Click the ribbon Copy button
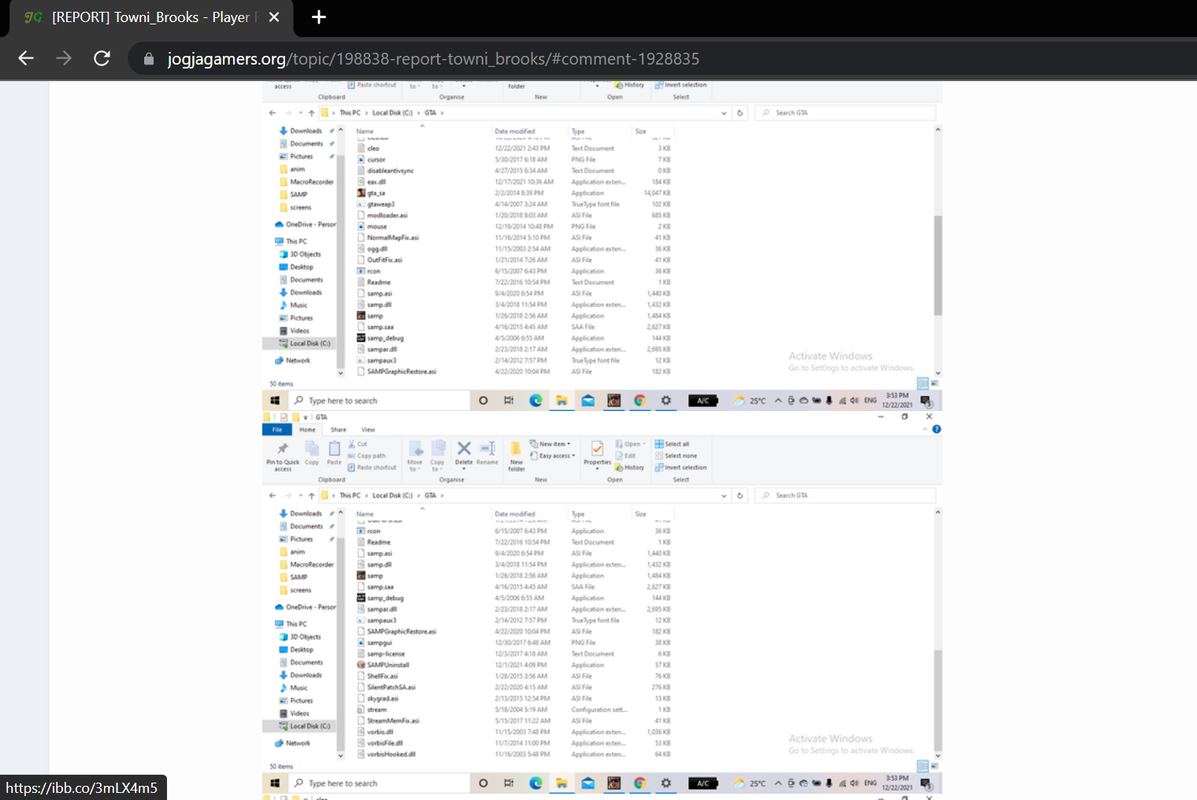 (311, 453)
